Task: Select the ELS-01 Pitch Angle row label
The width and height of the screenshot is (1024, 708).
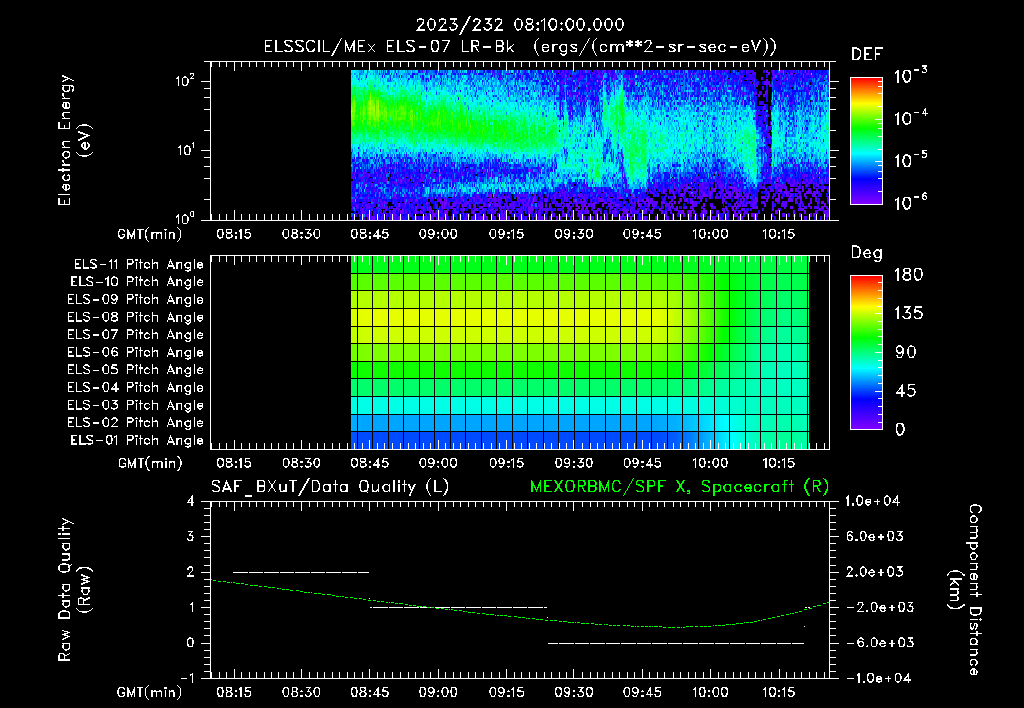Action: (x=137, y=440)
